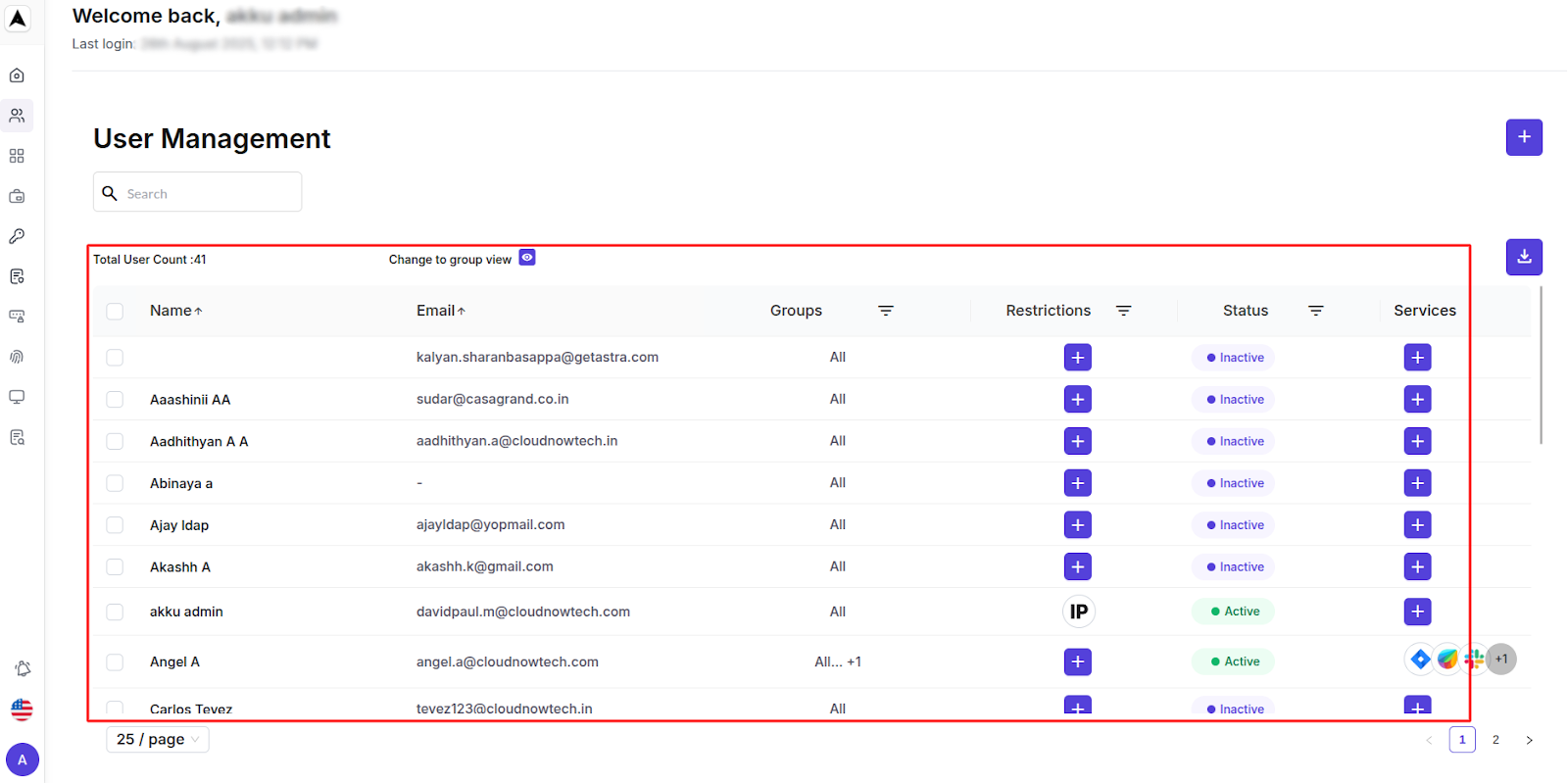The image size is (1568, 783).
Task: Open the Status column filter
Action: (1316, 311)
